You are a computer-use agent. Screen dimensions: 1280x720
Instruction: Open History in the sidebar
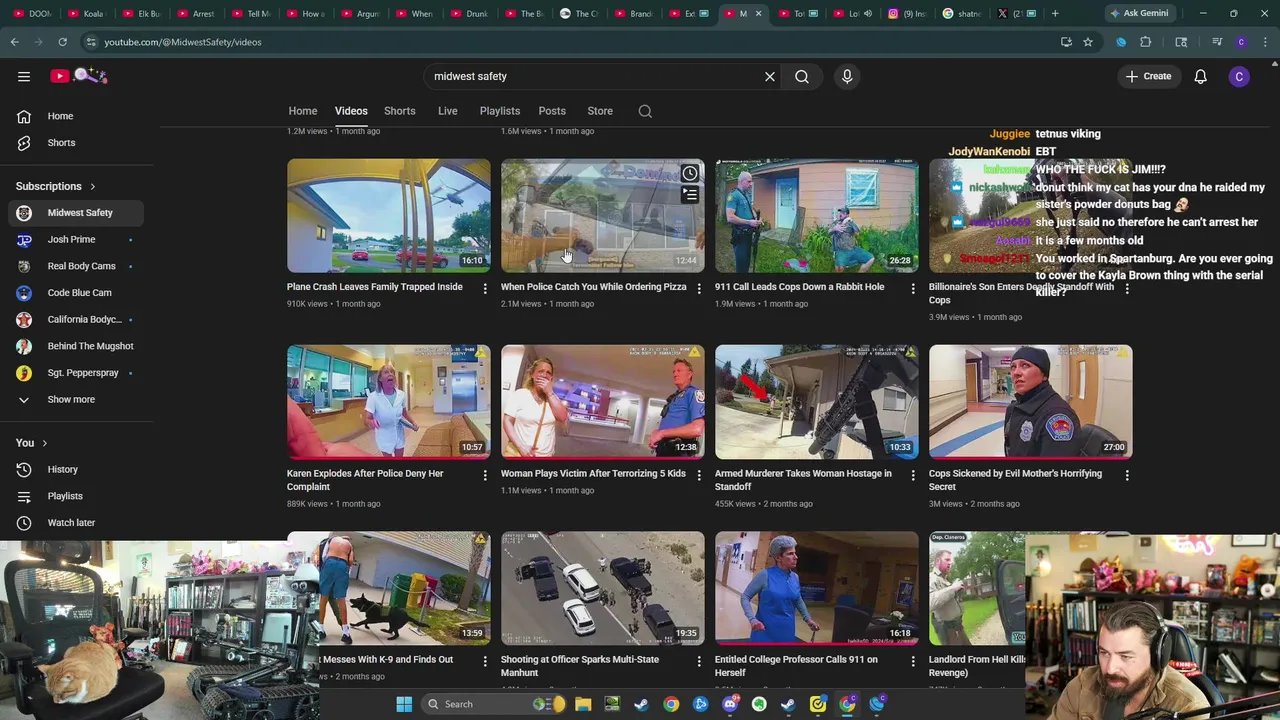[x=76, y=469]
